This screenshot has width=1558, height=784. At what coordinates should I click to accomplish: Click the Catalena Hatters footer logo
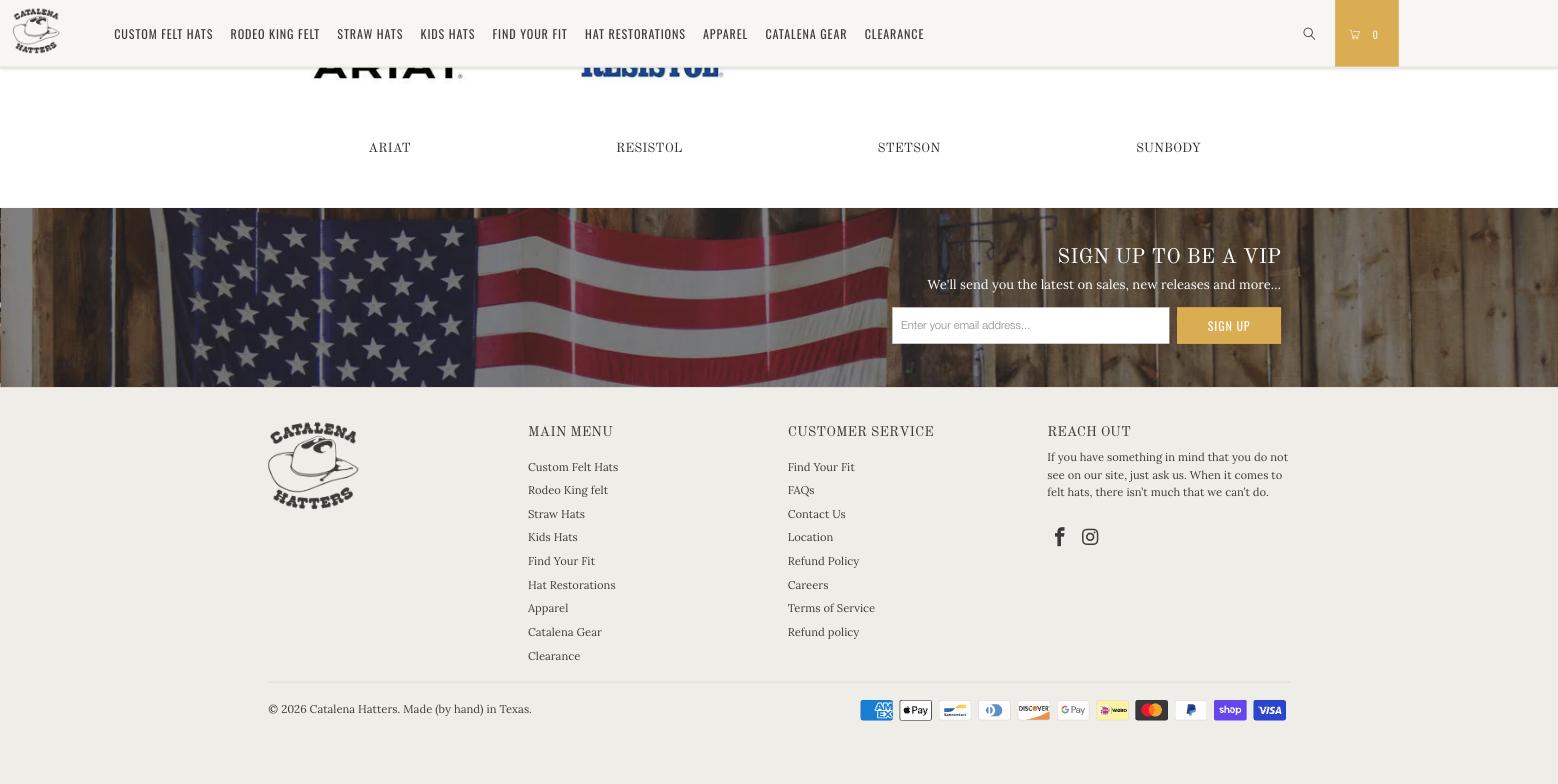(313, 466)
